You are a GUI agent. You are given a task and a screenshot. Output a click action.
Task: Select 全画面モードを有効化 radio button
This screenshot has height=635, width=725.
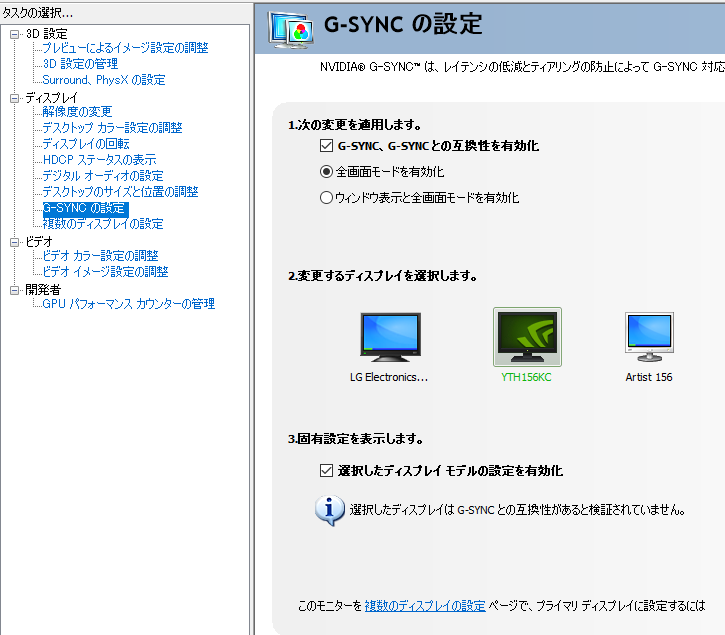(326, 172)
